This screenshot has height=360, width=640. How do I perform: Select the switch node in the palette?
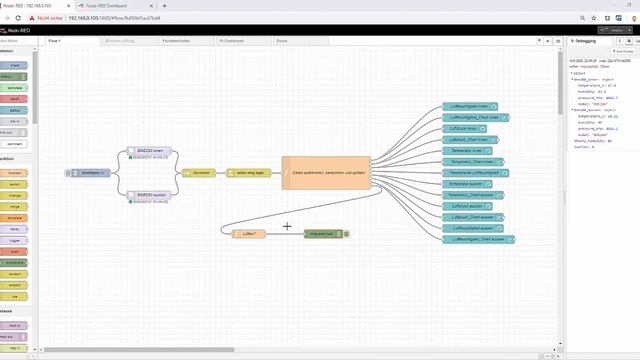pyautogui.click(x=14, y=184)
